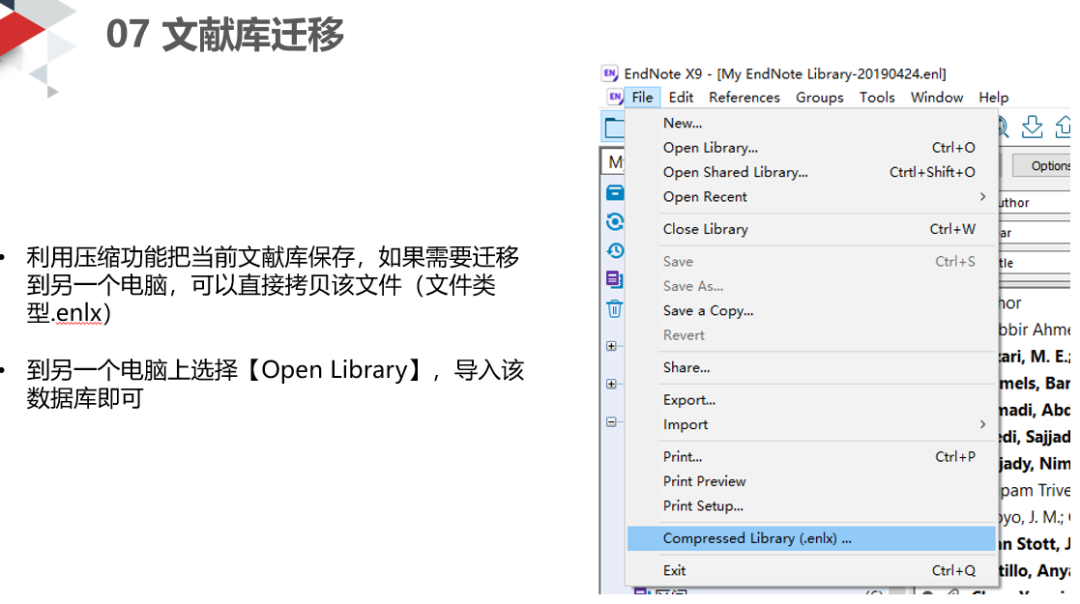Choose Exit from the File menu

(811, 571)
